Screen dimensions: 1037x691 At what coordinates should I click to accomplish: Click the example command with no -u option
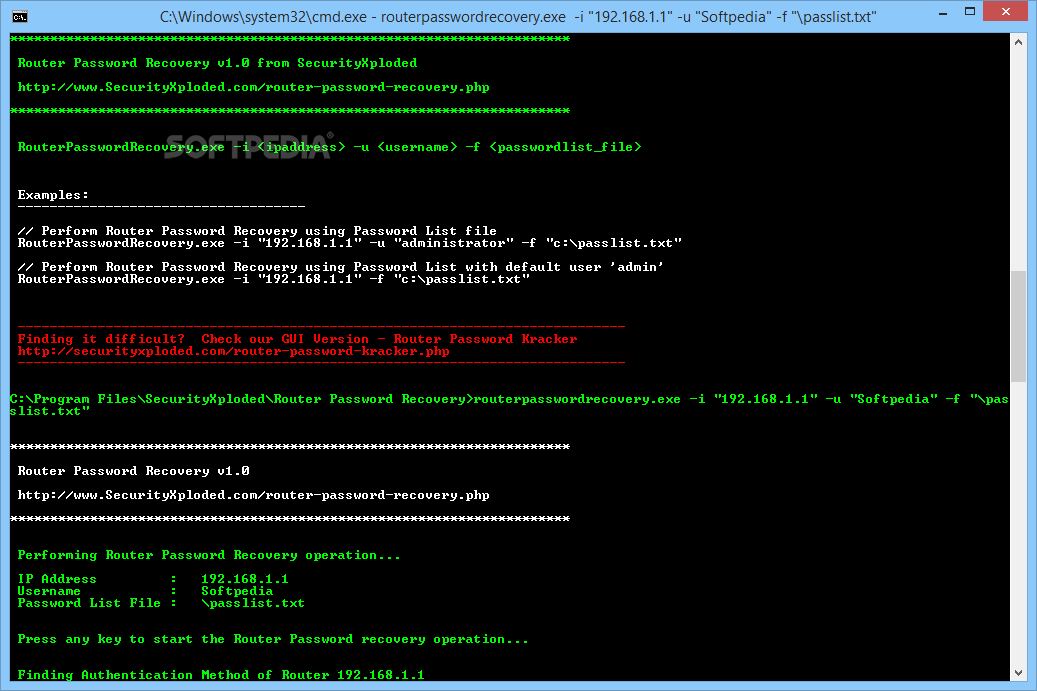click(x=273, y=279)
